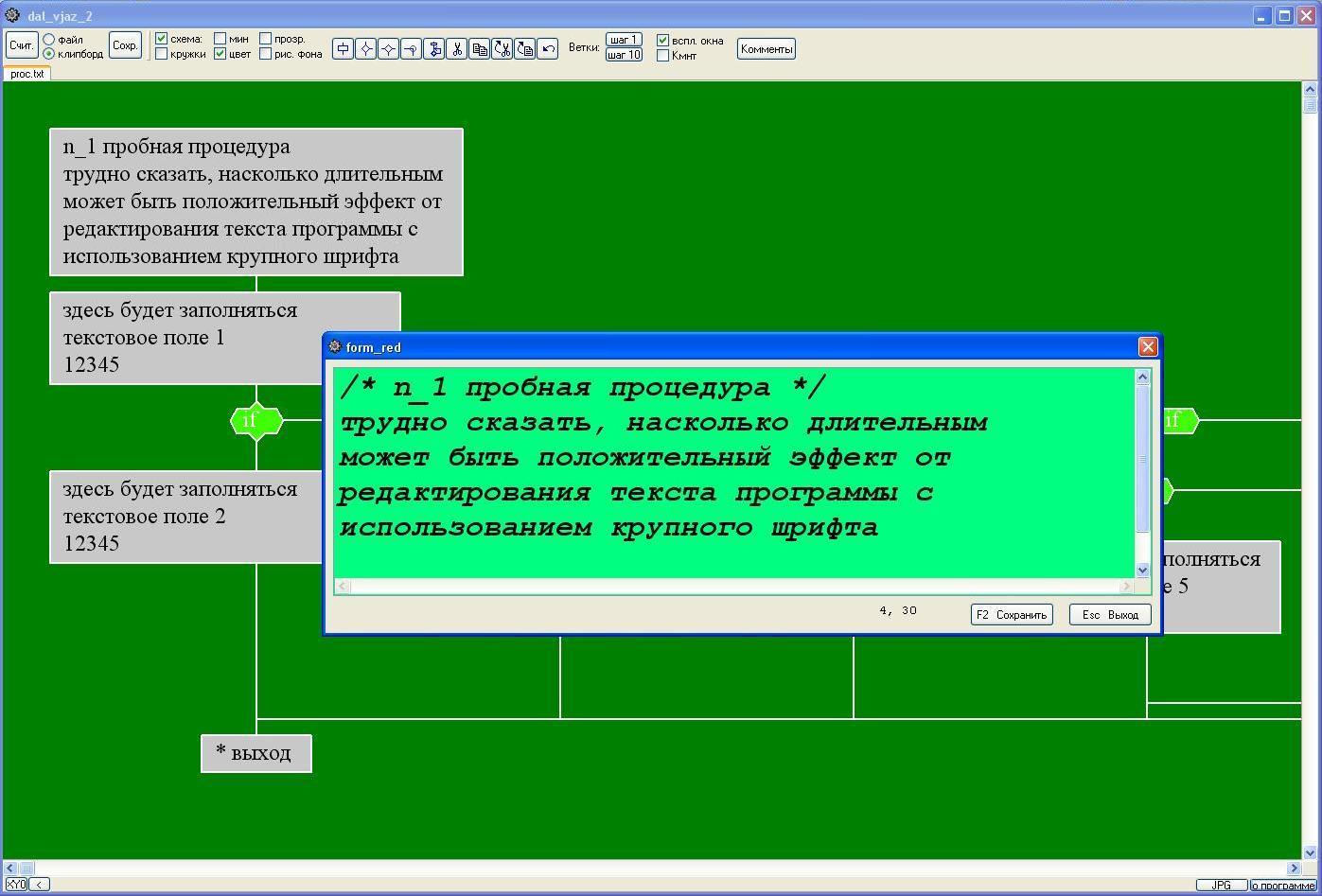
Task: Click the JPG export button
Action: pyautogui.click(x=1221, y=886)
